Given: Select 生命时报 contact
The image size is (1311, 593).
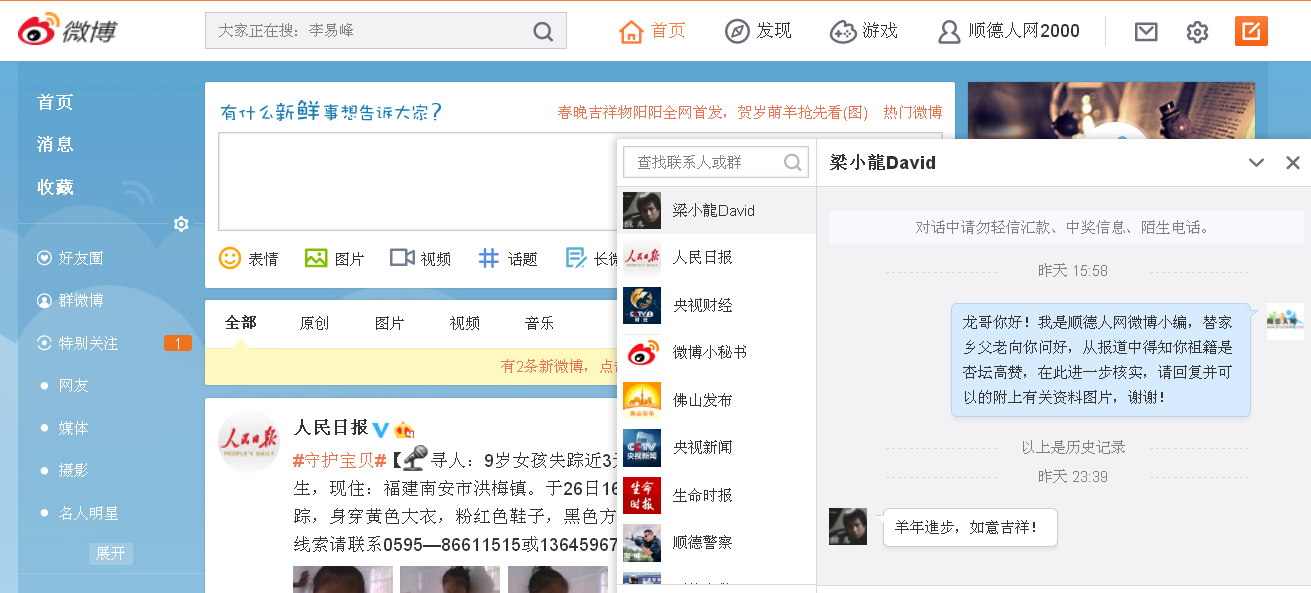Looking at the screenshot, I should (x=717, y=495).
